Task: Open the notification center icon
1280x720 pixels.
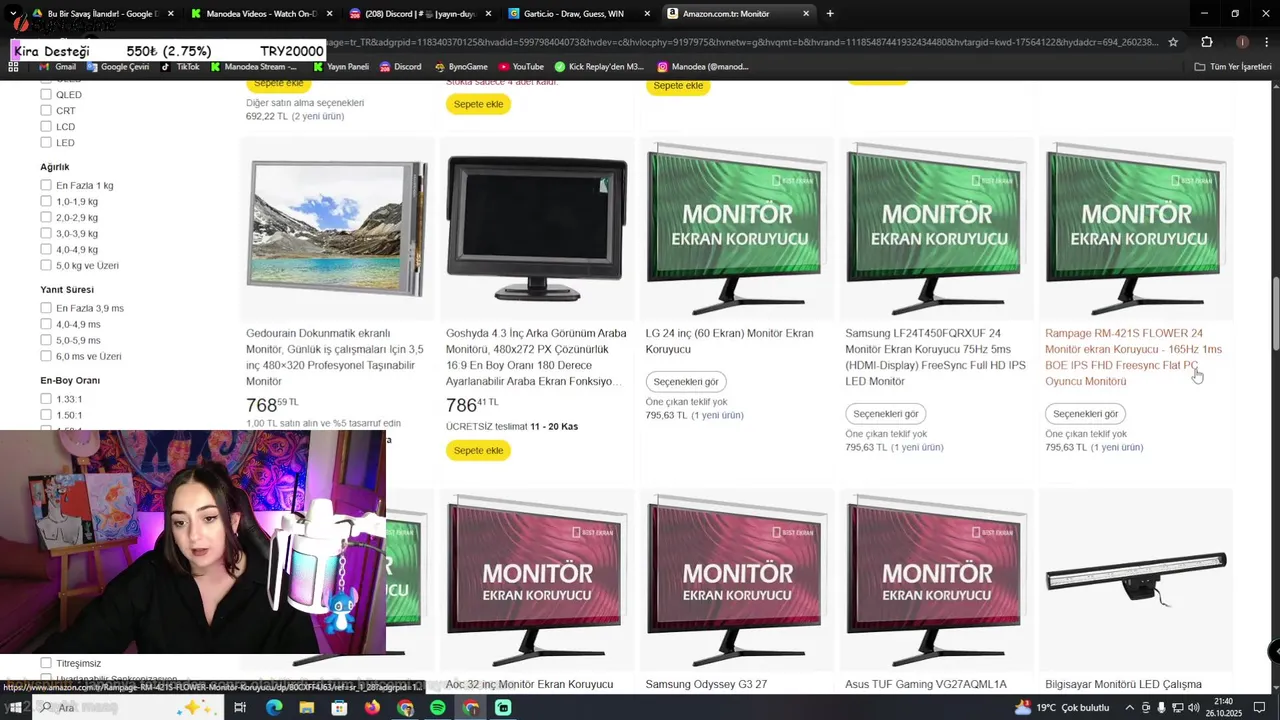Action: pos(1260,707)
